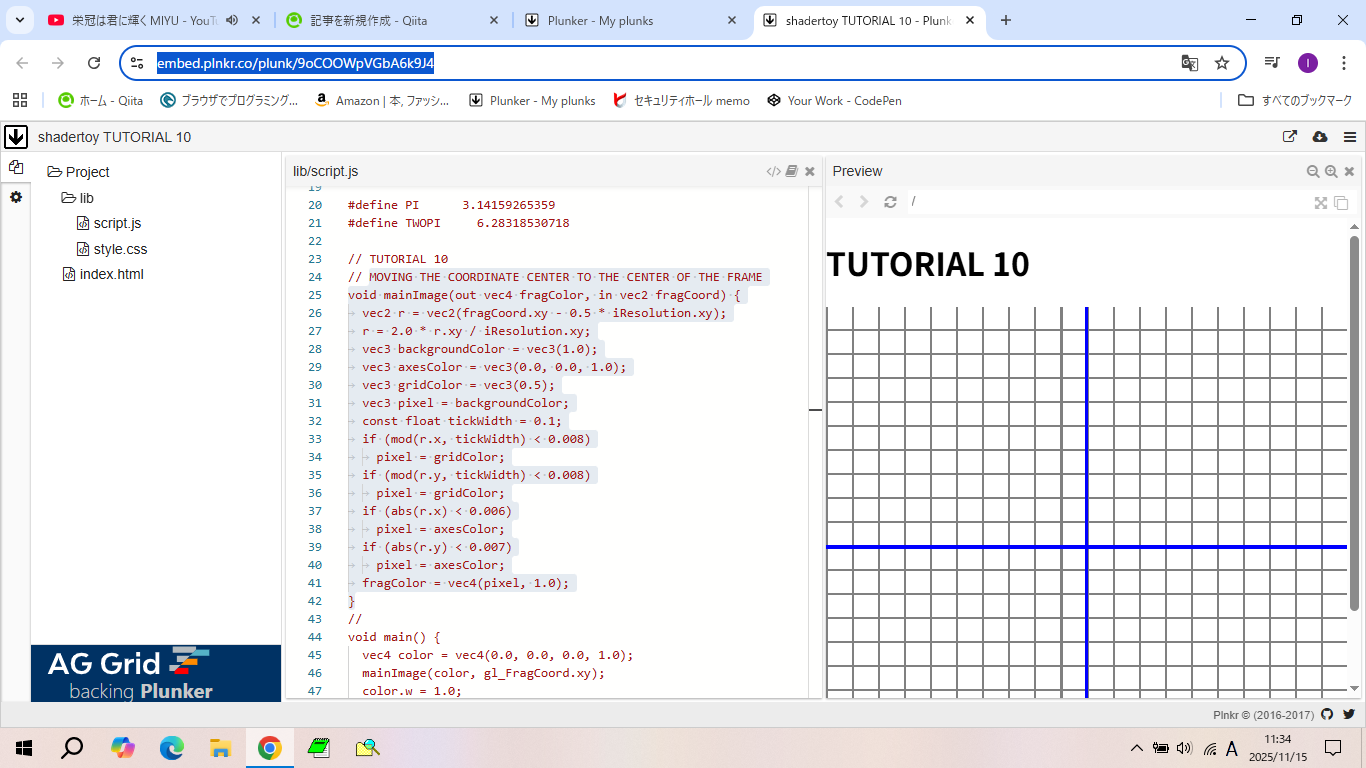Close the lib/script.js editor pane
This screenshot has width=1366, height=768.
tap(810, 171)
